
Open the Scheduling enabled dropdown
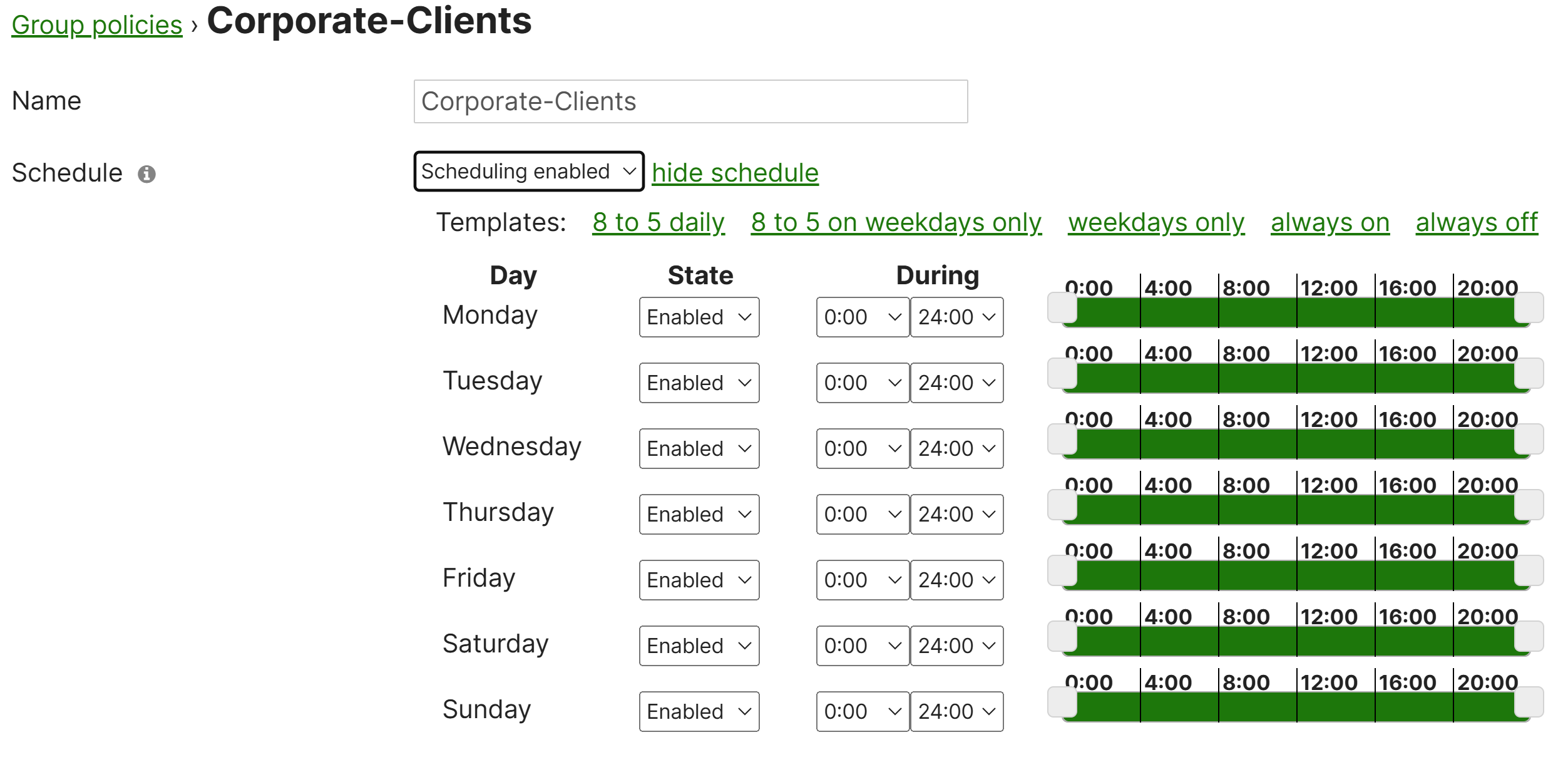tap(529, 171)
